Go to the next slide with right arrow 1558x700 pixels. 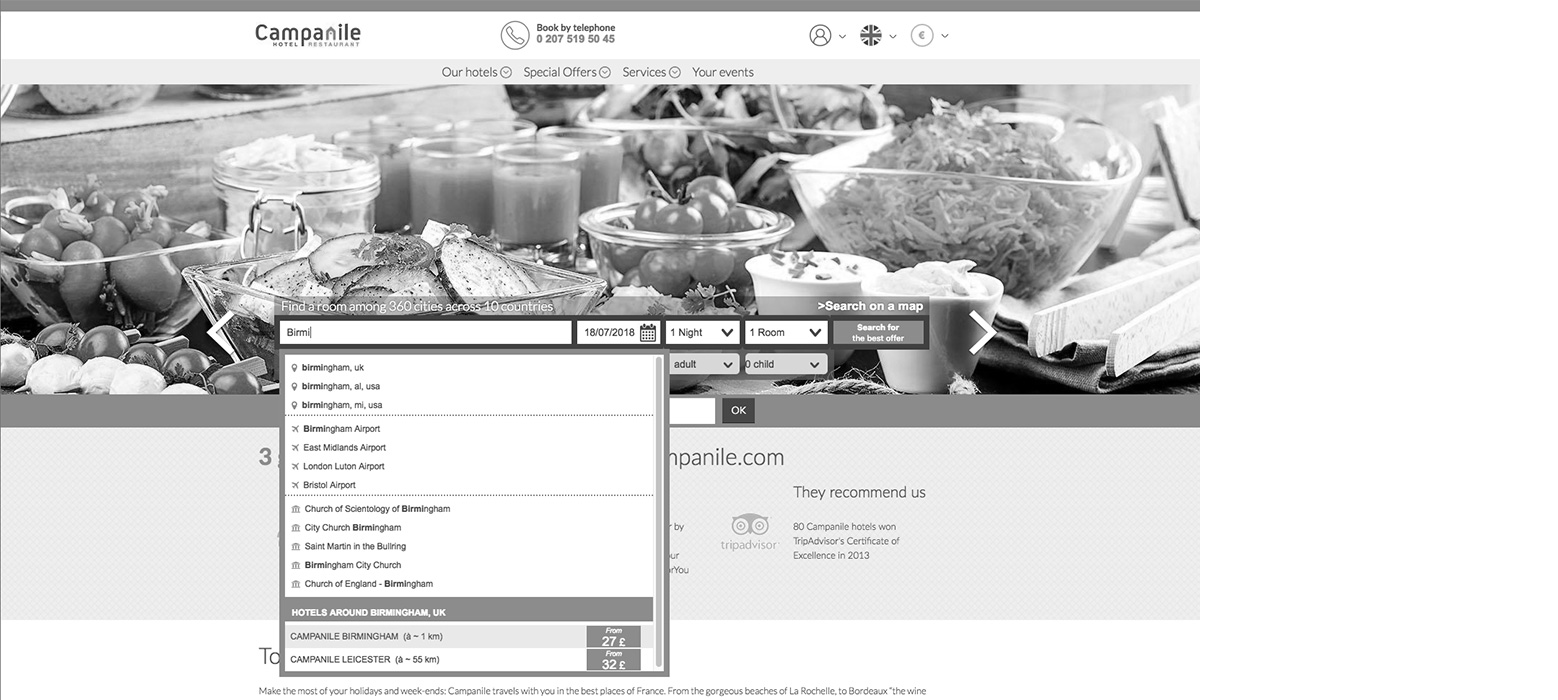[982, 332]
